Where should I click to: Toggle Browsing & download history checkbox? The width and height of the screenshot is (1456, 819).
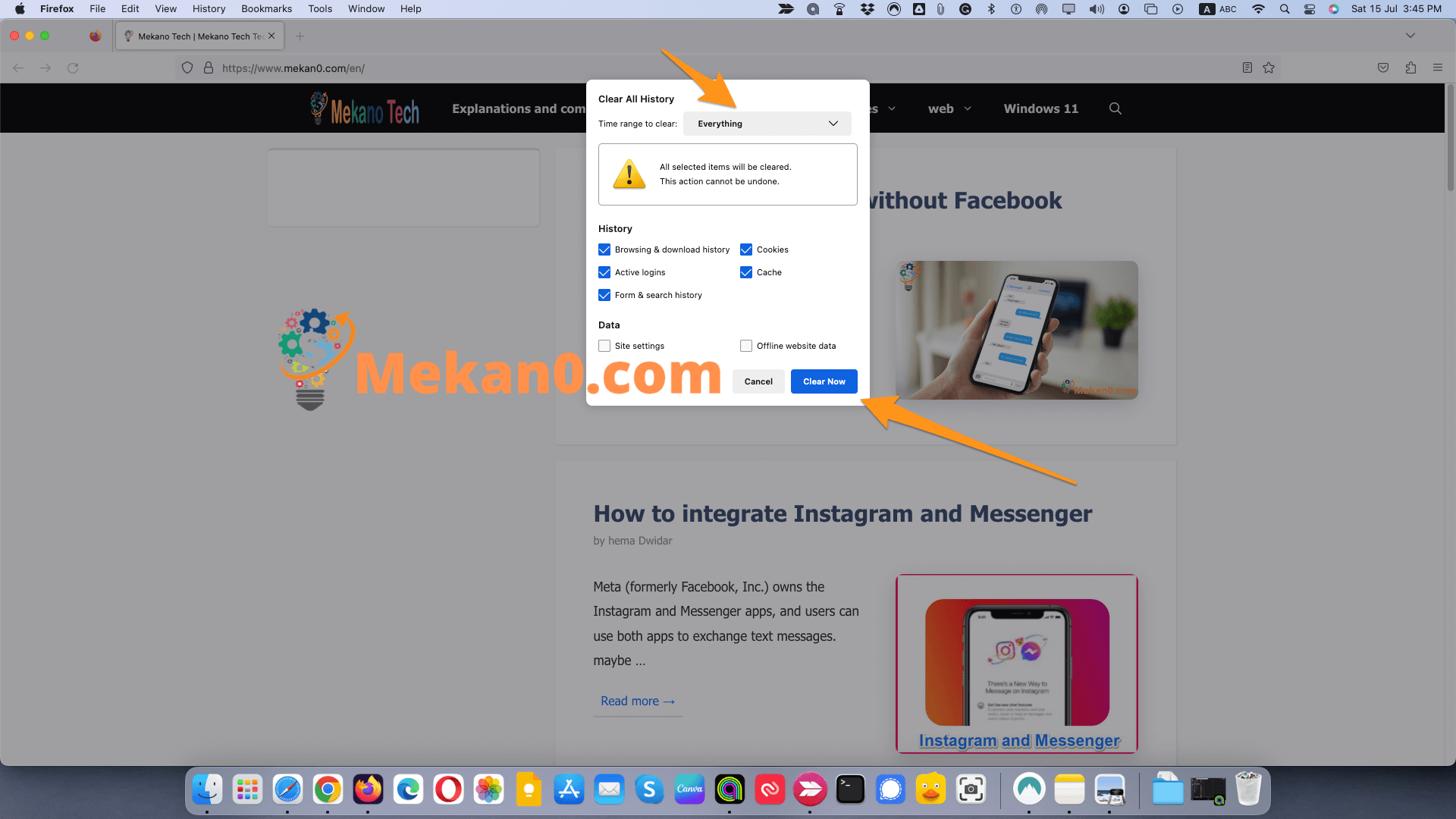[605, 249]
